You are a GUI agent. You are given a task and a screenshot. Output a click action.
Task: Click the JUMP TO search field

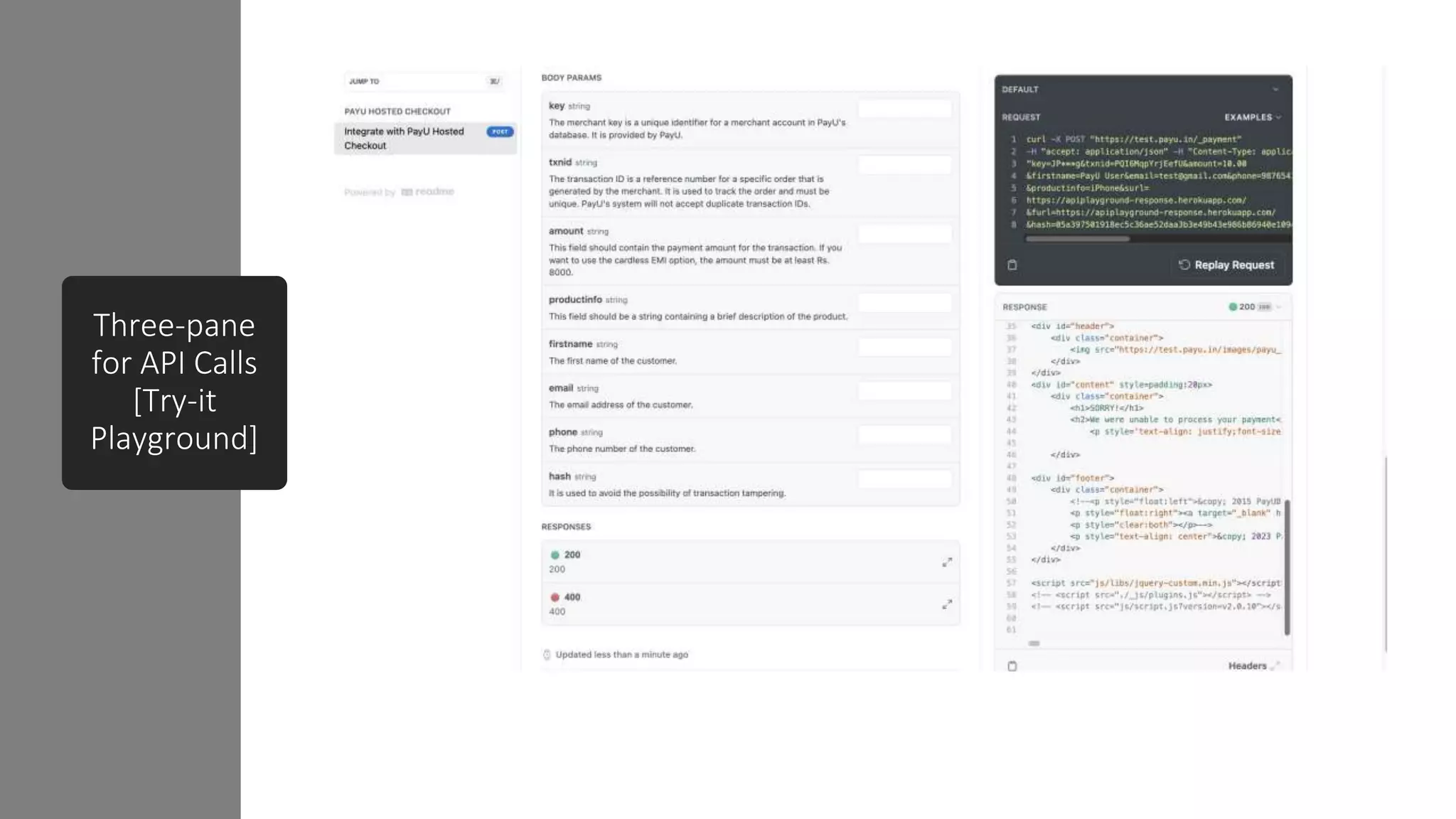click(x=424, y=82)
